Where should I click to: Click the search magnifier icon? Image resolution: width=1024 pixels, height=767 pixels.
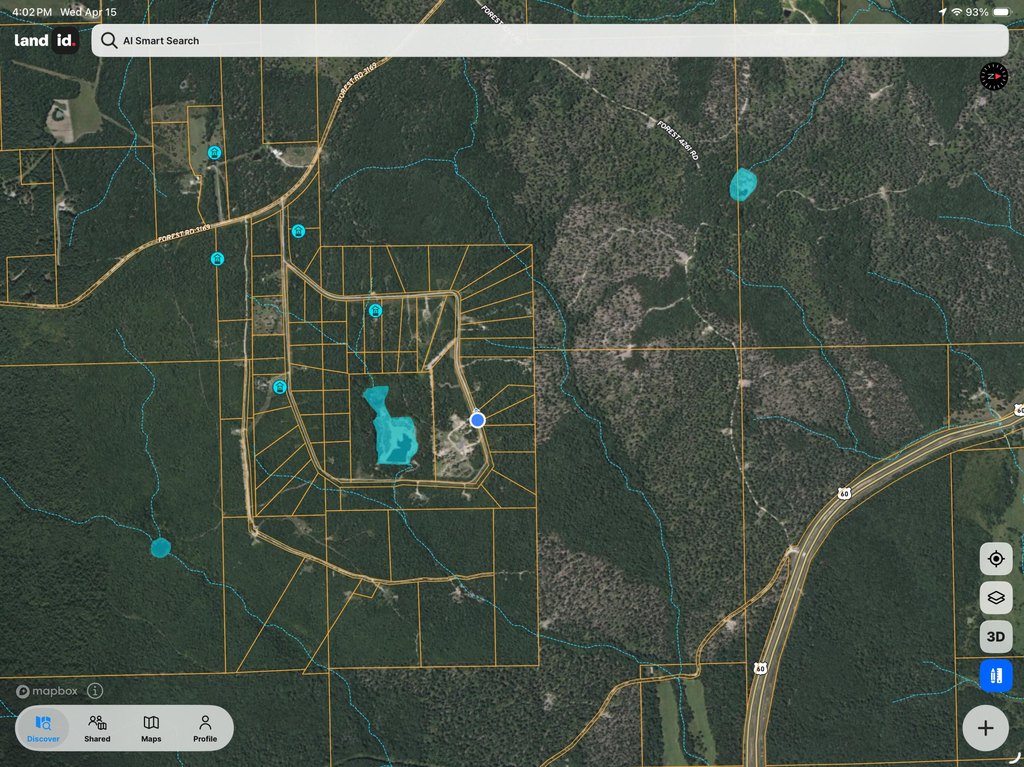(x=109, y=41)
